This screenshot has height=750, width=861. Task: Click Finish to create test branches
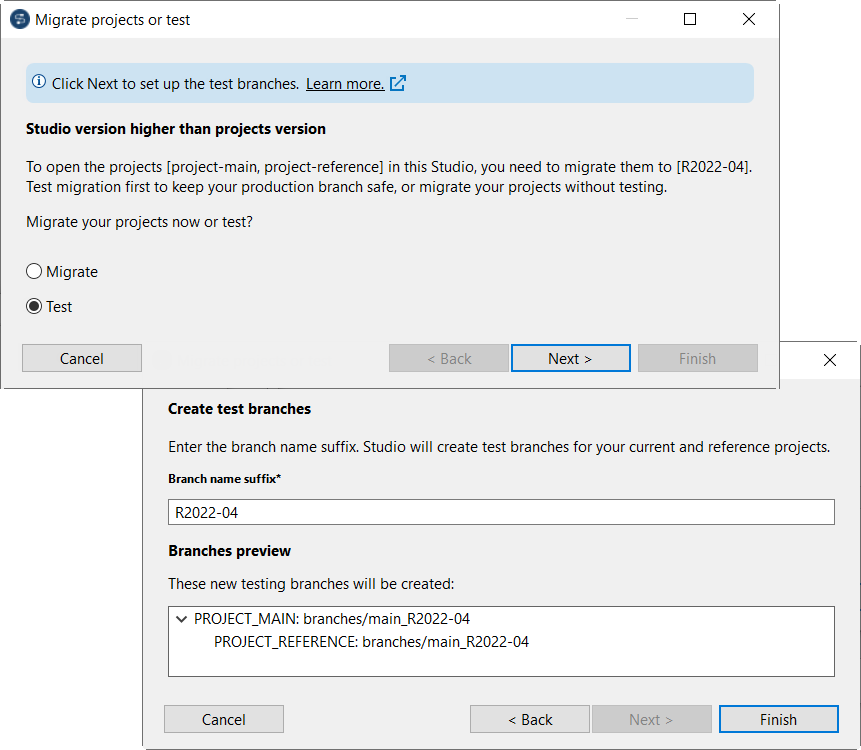pyautogui.click(x=778, y=720)
